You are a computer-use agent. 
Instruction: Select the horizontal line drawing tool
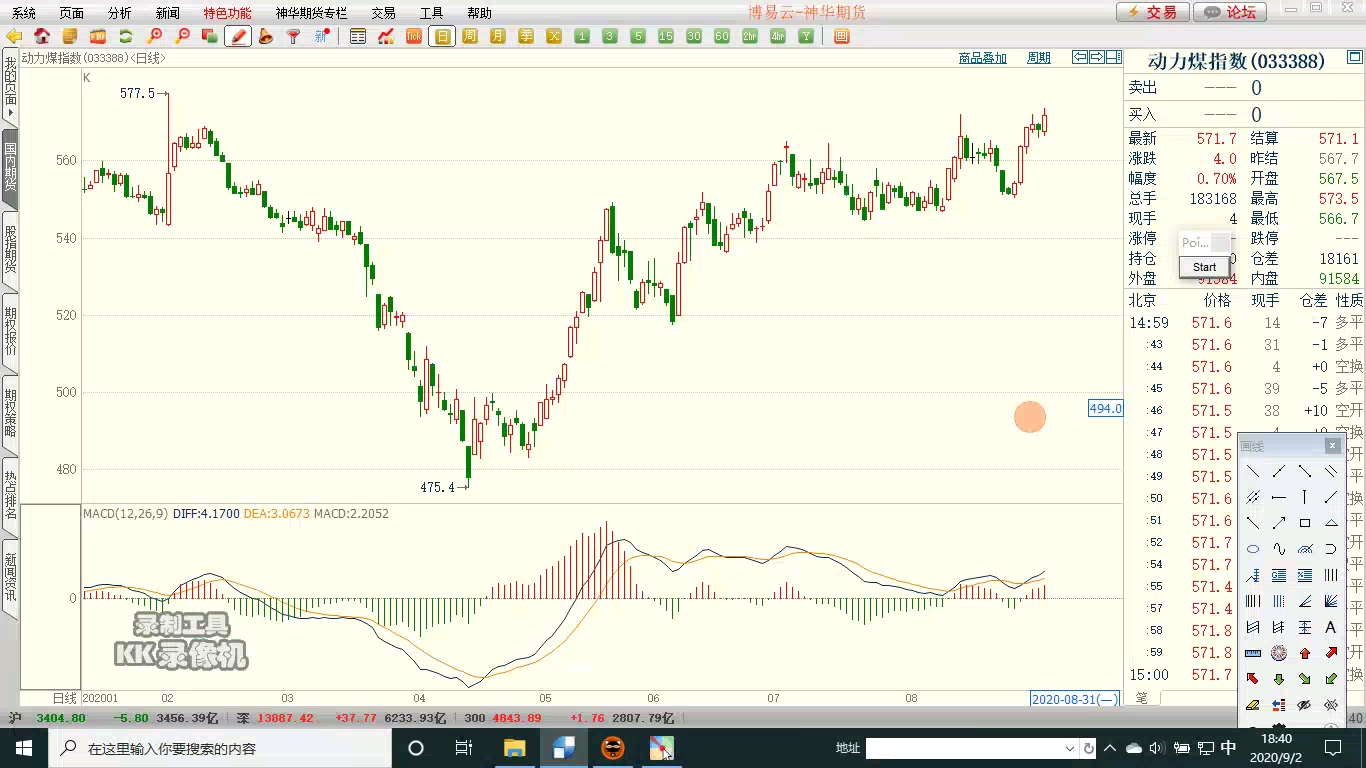click(1279, 496)
